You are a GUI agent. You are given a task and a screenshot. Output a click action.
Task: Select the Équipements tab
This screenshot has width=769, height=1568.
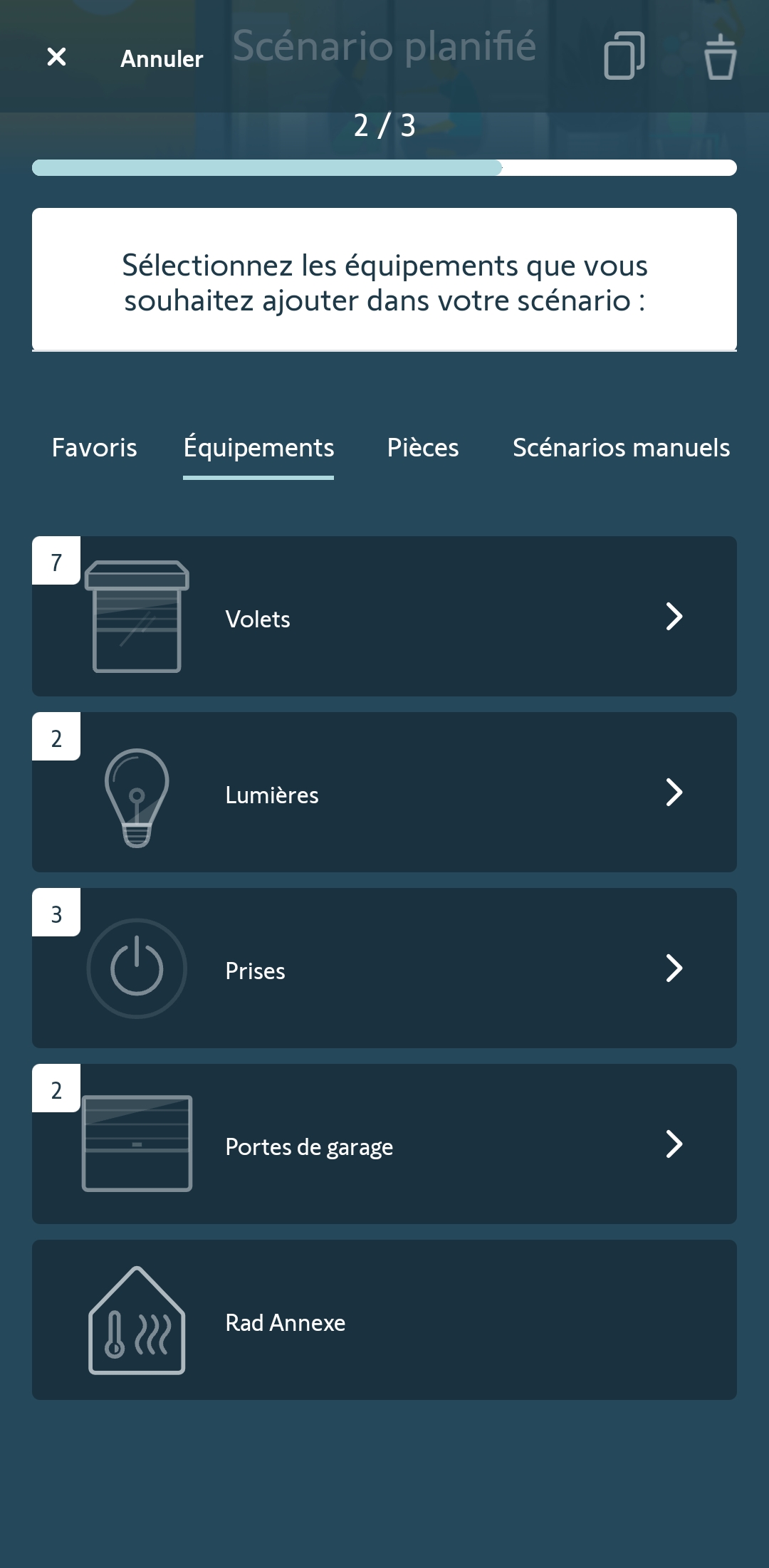click(x=258, y=448)
